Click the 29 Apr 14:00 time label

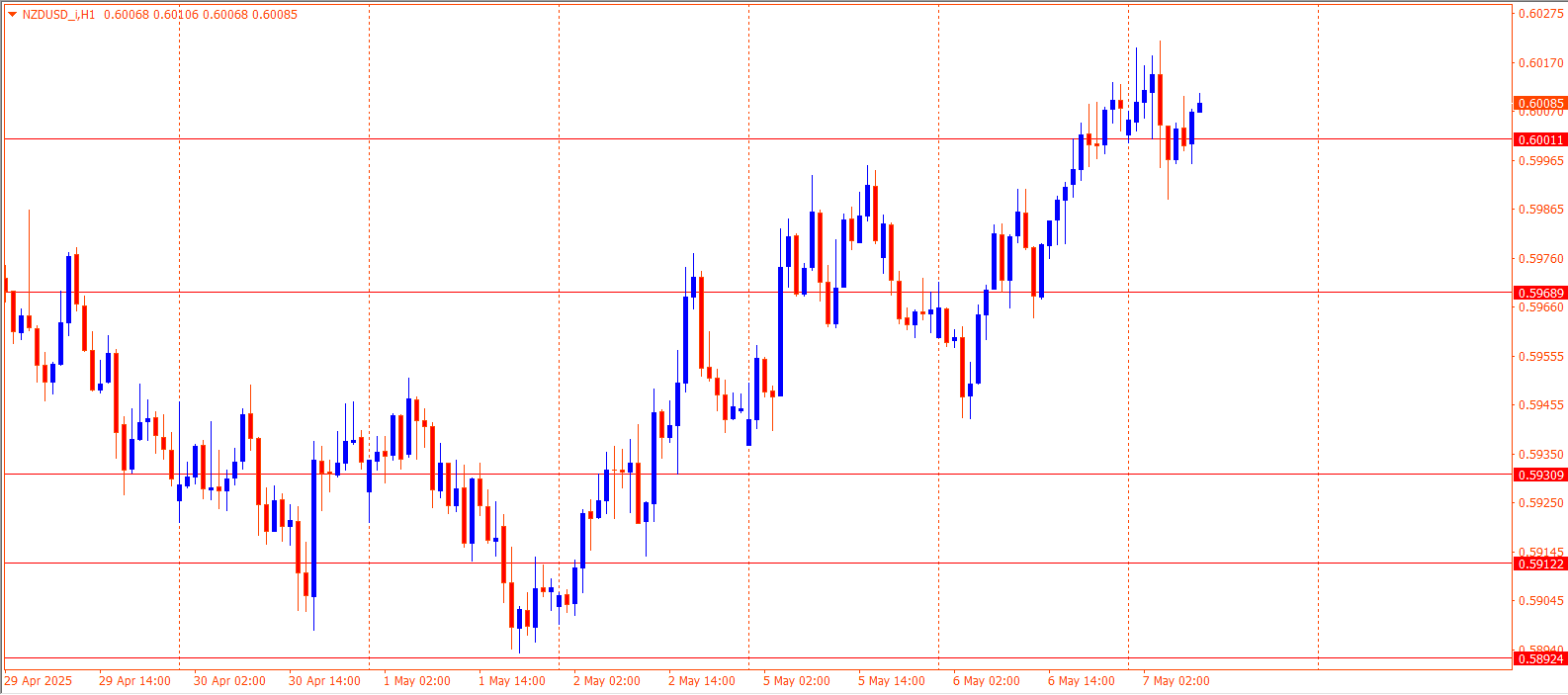pos(134,681)
